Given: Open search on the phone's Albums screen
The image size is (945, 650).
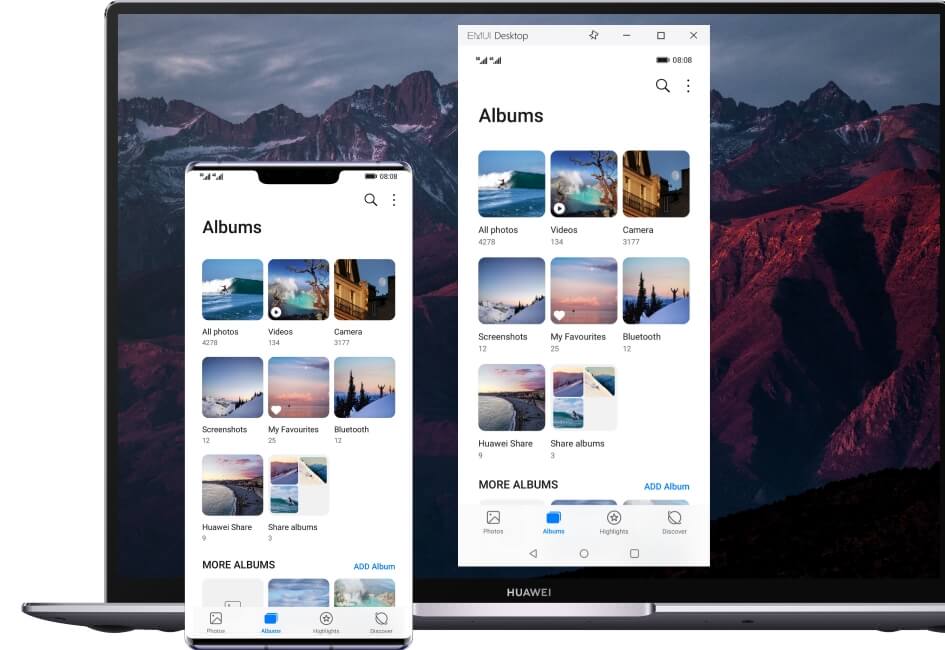Looking at the screenshot, I should coord(370,200).
